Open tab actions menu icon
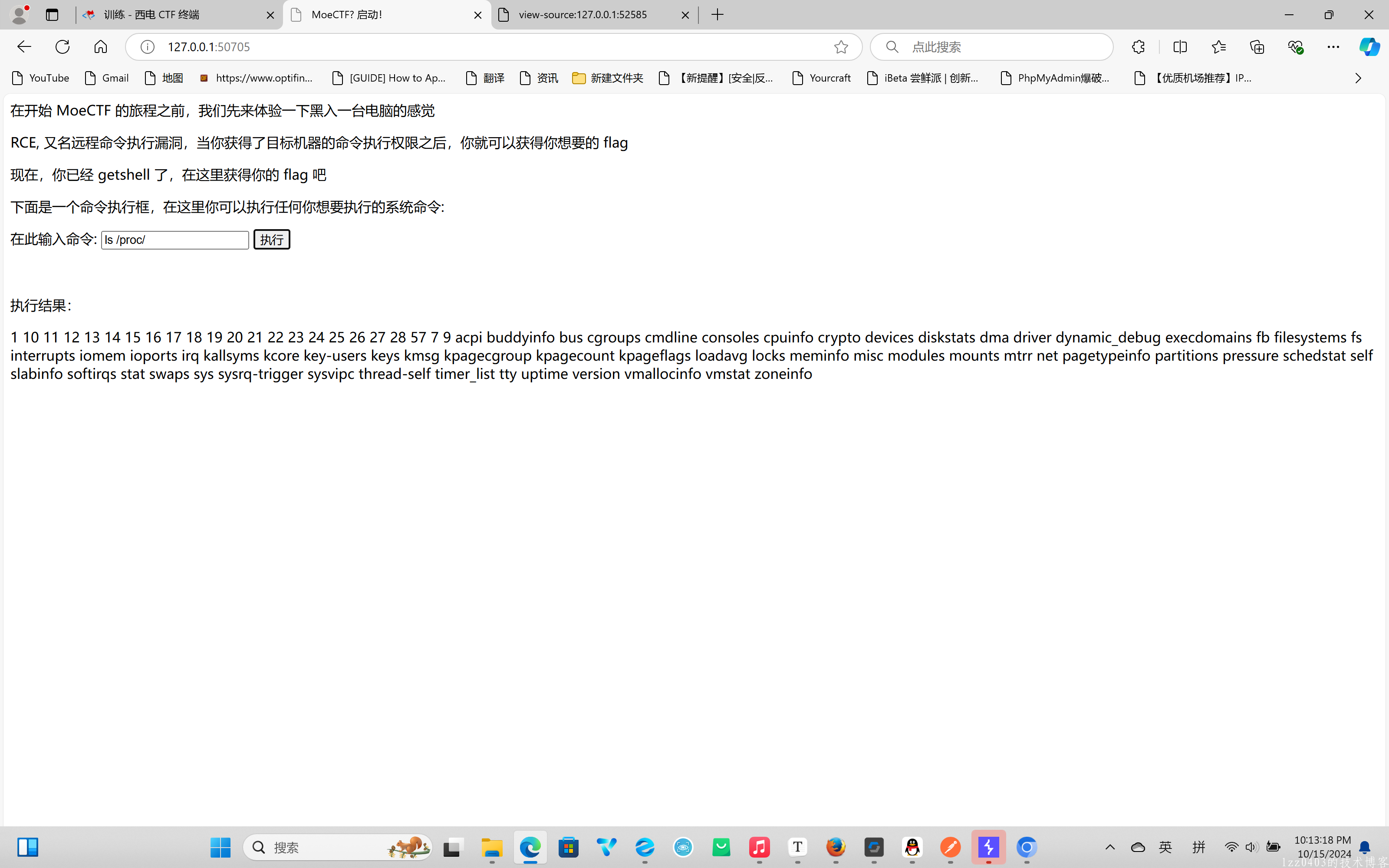This screenshot has height=868, width=1389. coord(52,14)
